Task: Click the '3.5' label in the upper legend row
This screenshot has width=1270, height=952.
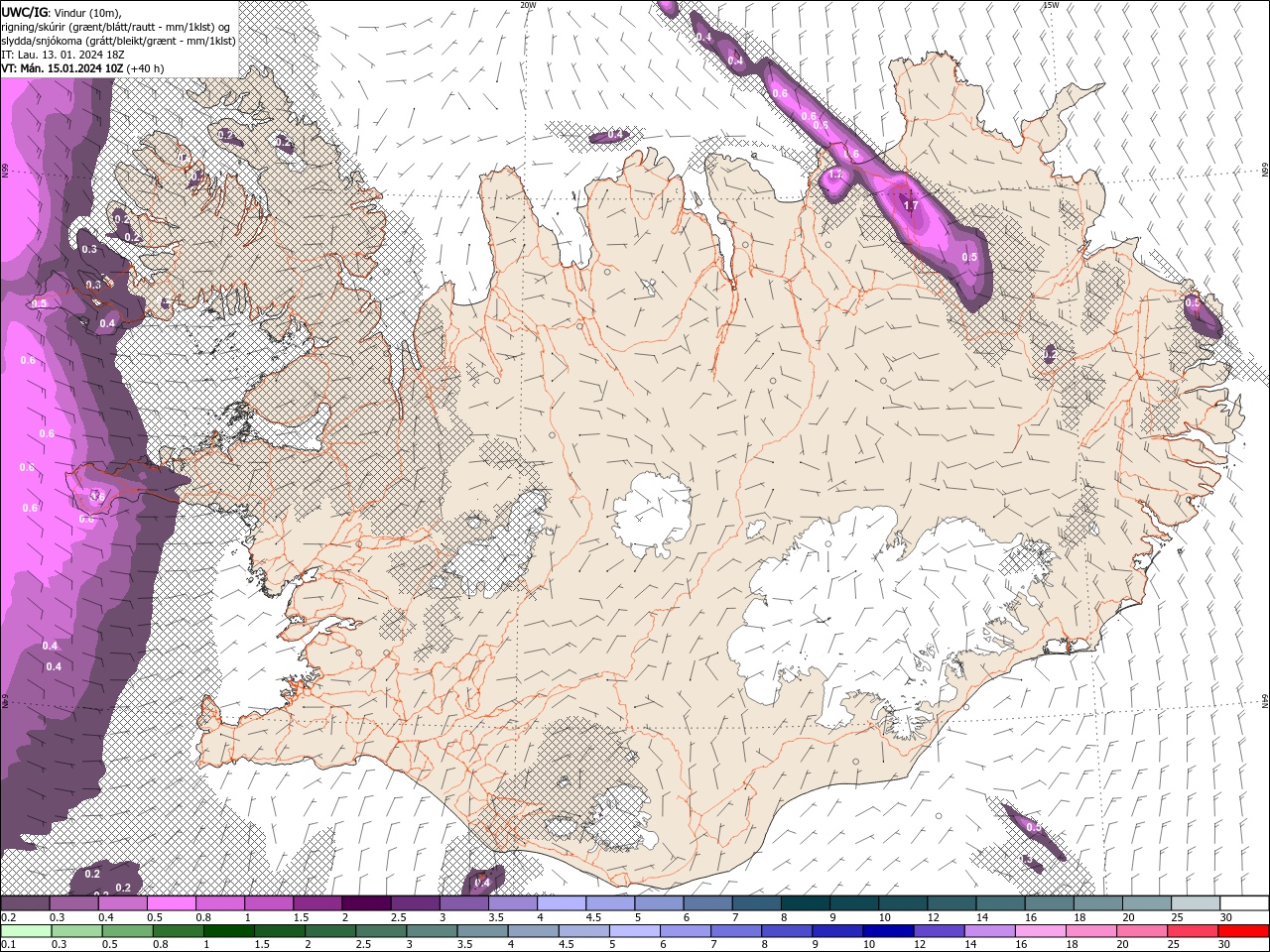Action: point(497,917)
